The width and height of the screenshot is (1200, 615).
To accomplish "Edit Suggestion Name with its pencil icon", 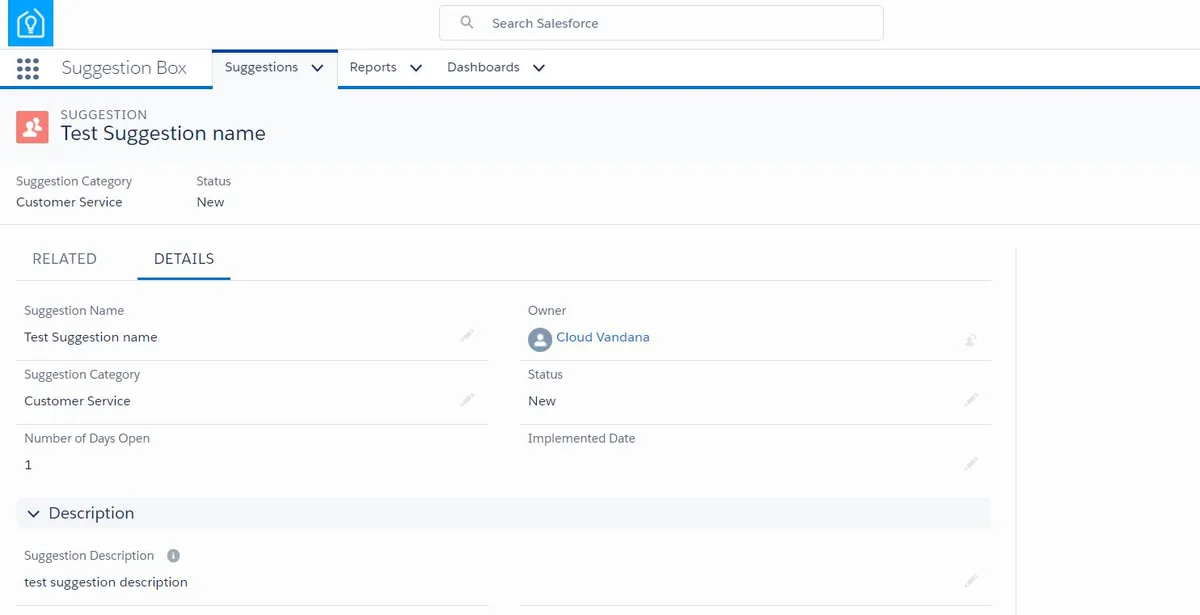I will pyautogui.click(x=467, y=337).
